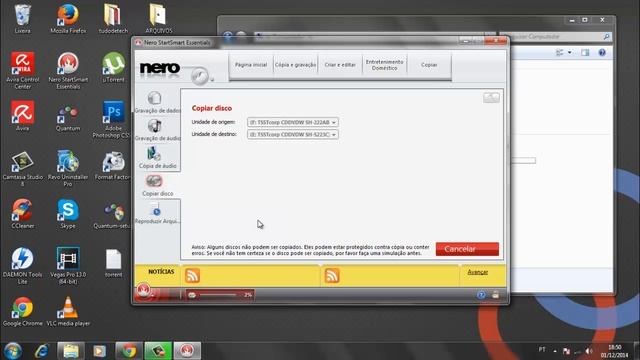The image size is (640, 360).
Task: Open Gravação de dados in Nero sidebar
Action: (158, 102)
